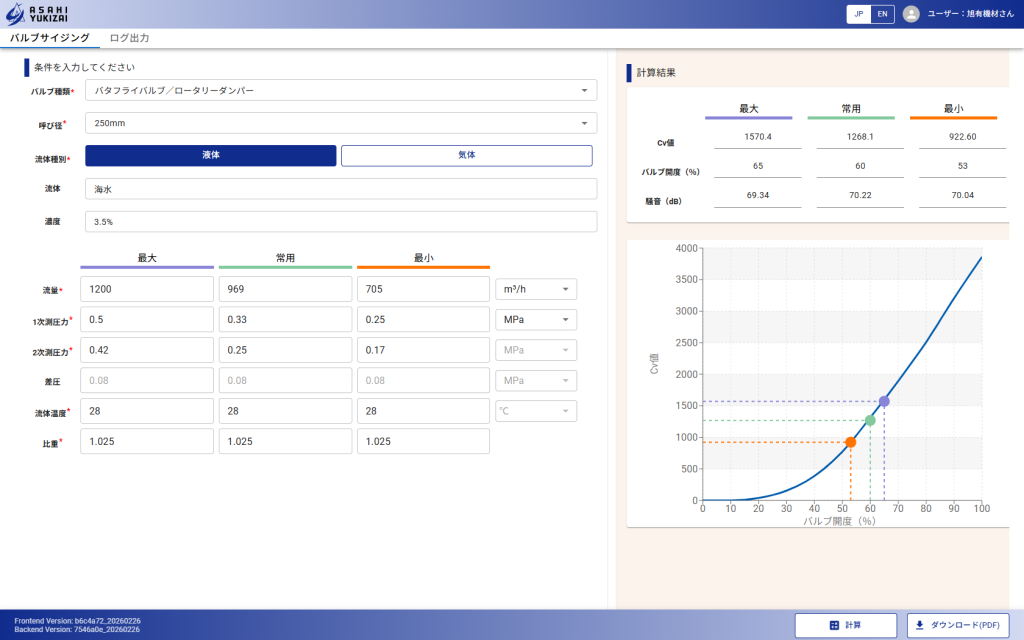Click the orange minimum point on chart

click(x=850, y=442)
